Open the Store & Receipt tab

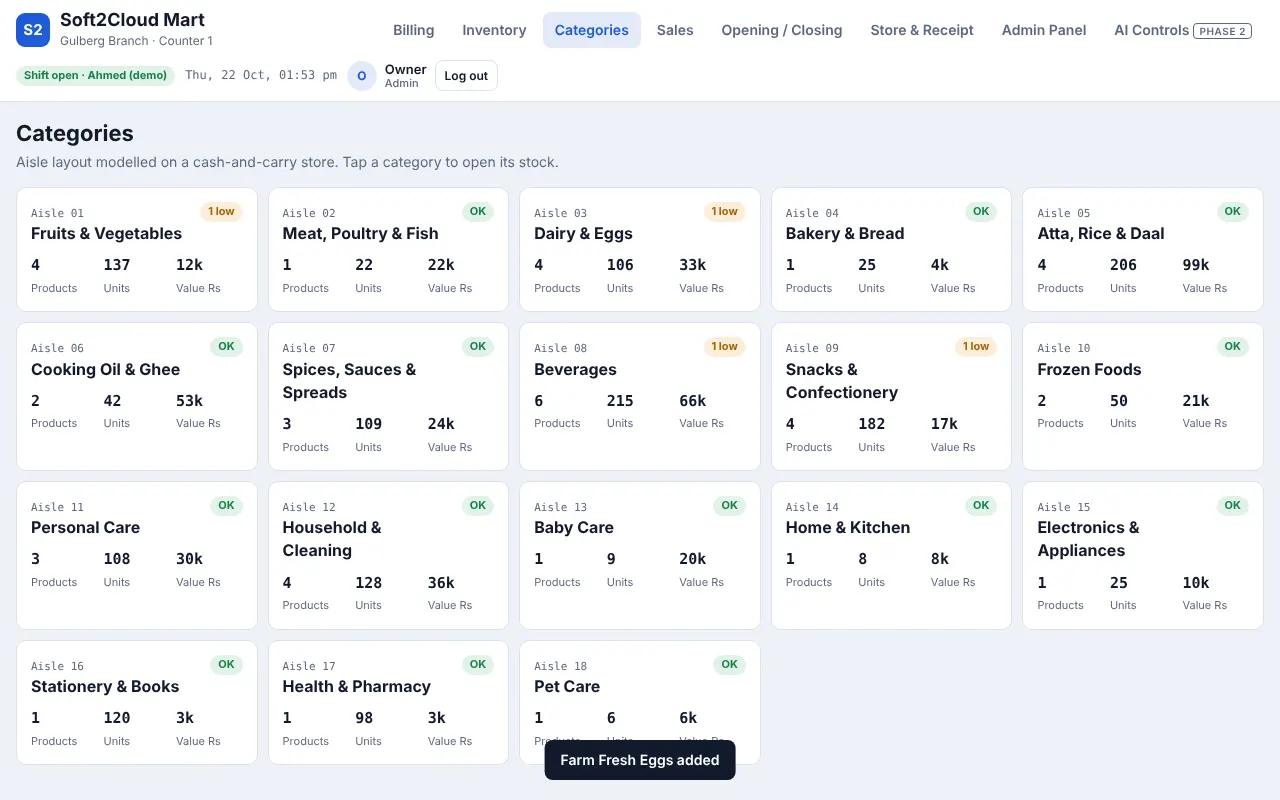click(x=922, y=30)
